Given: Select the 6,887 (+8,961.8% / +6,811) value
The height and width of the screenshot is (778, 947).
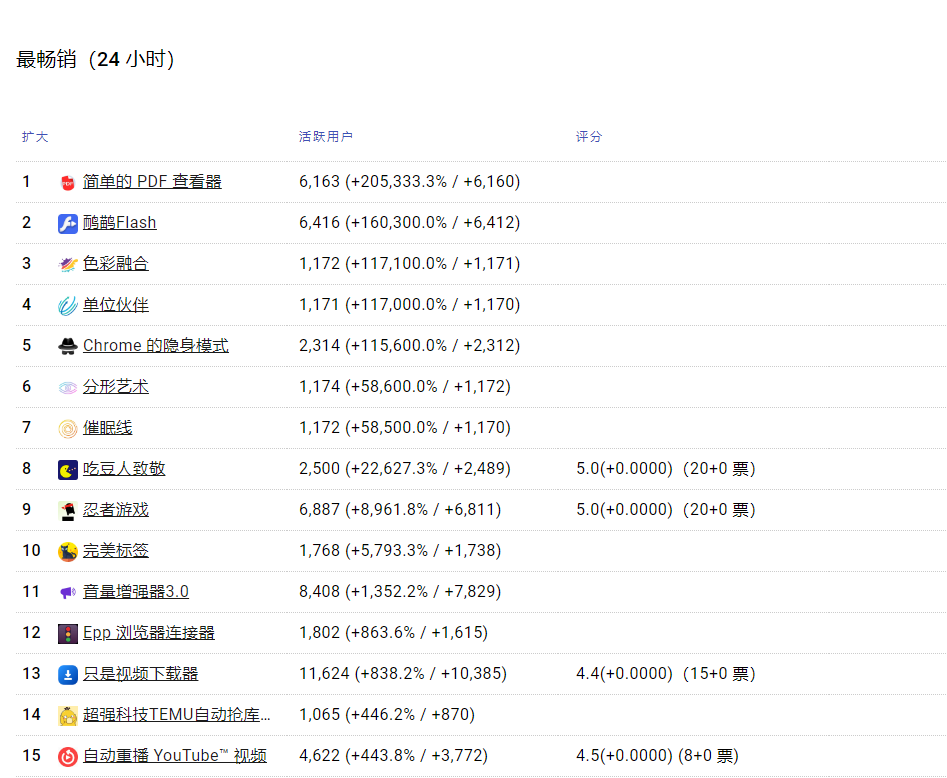Looking at the screenshot, I should click(x=400, y=510).
